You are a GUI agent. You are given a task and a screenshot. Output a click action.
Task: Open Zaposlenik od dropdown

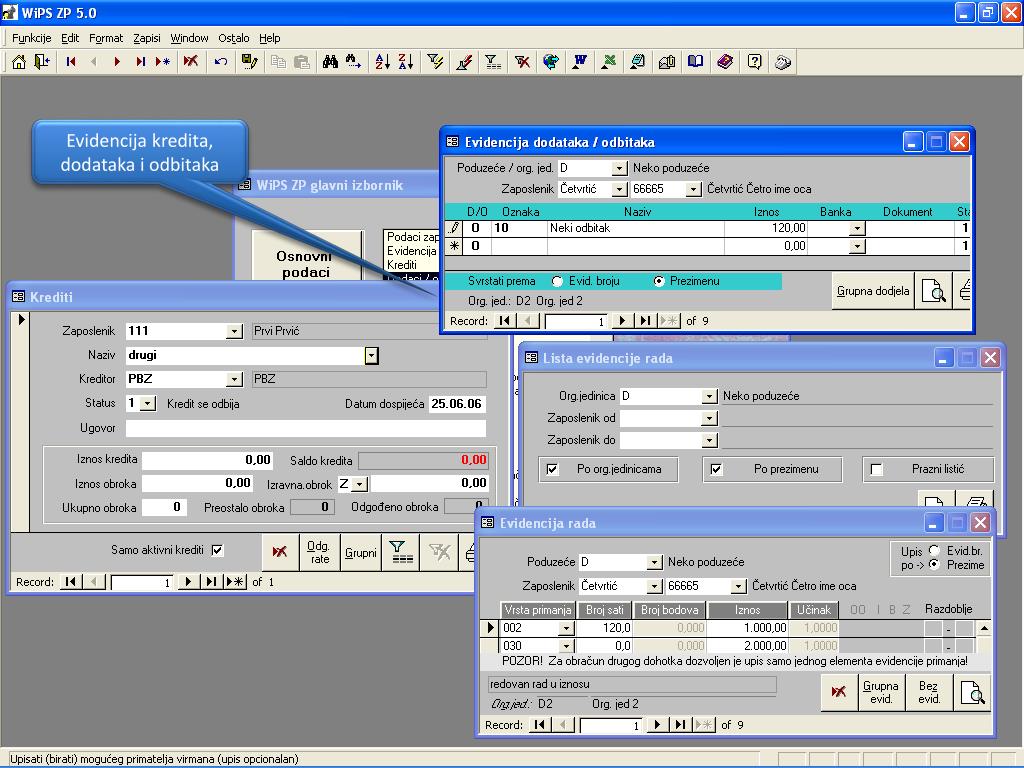[709, 419]
